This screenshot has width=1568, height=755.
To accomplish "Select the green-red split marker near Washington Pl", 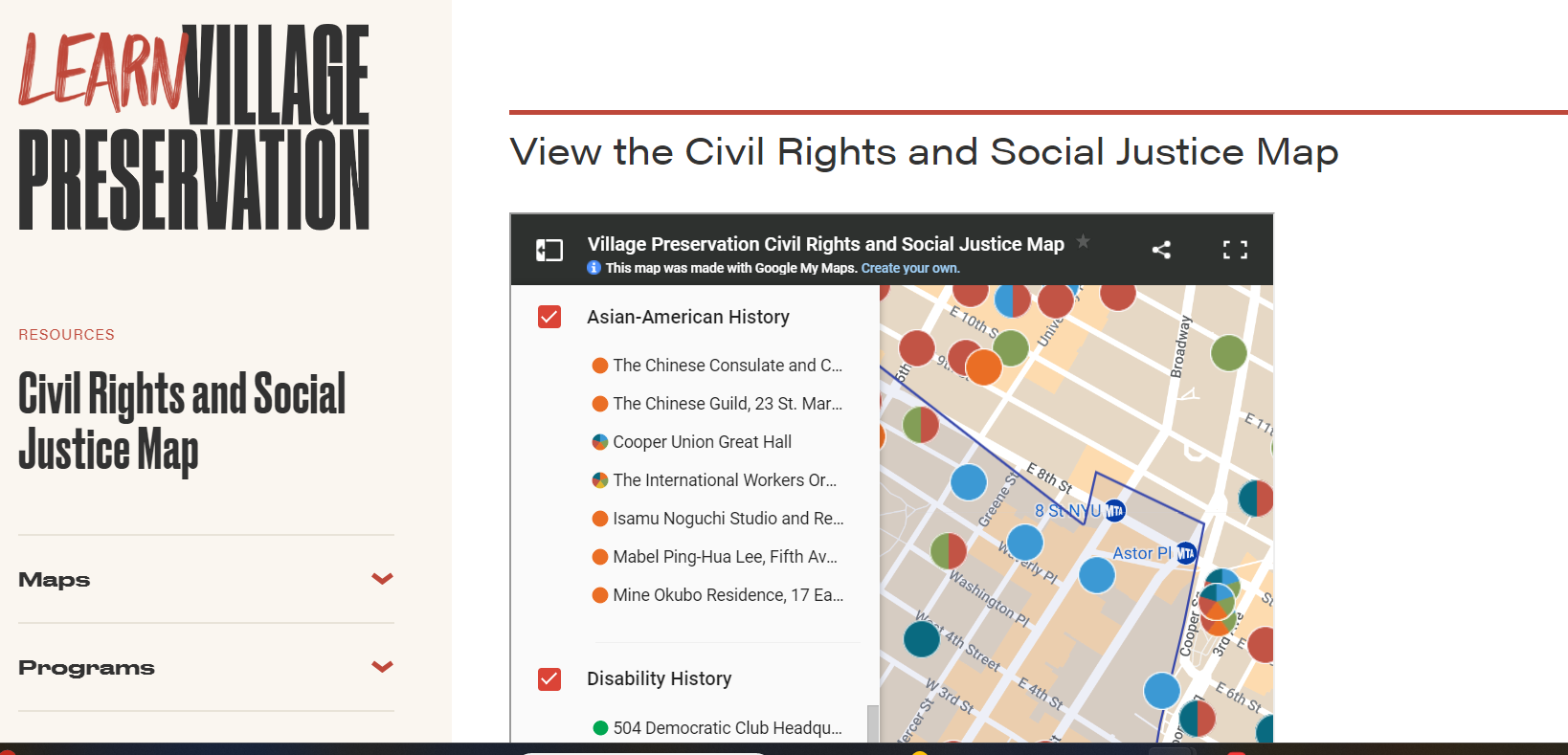I will [949, 551].
